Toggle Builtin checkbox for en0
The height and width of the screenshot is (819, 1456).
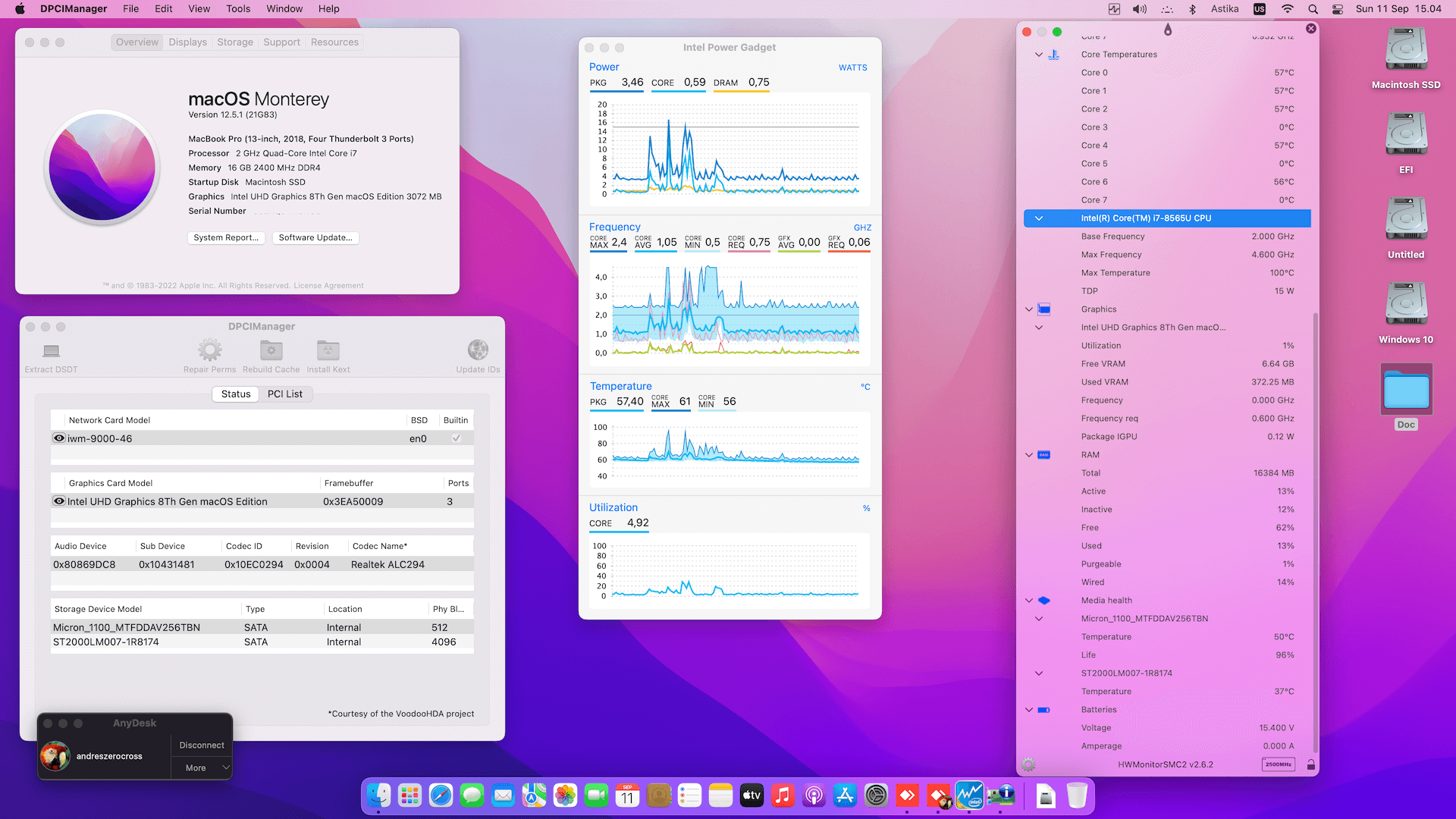click(456, 438)
